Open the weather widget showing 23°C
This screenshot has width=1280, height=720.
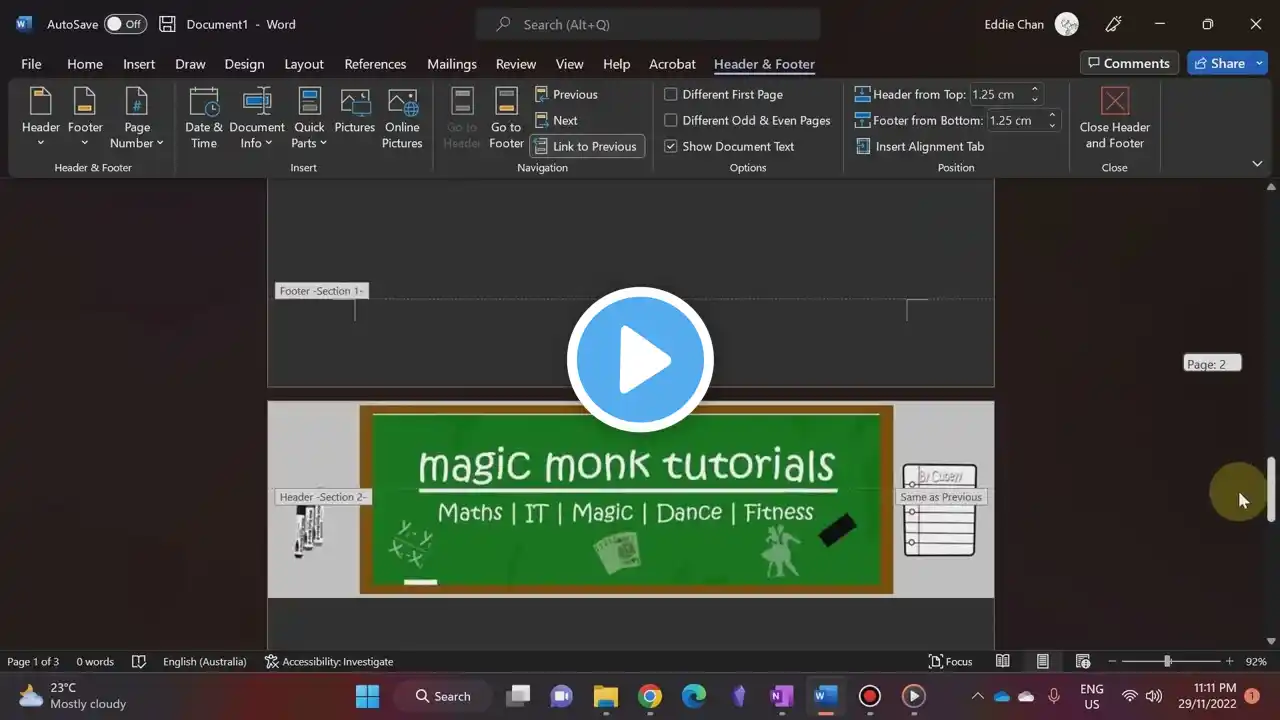pos(73,696)
